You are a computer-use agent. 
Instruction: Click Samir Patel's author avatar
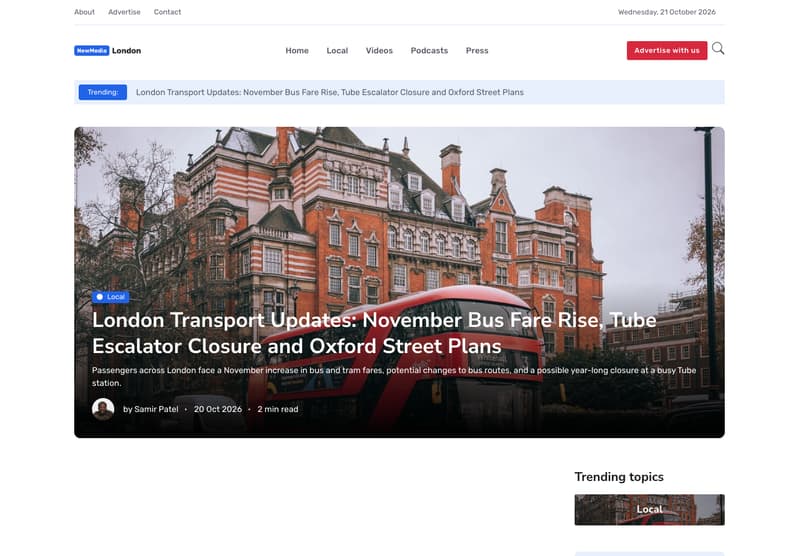click(103, 409)
